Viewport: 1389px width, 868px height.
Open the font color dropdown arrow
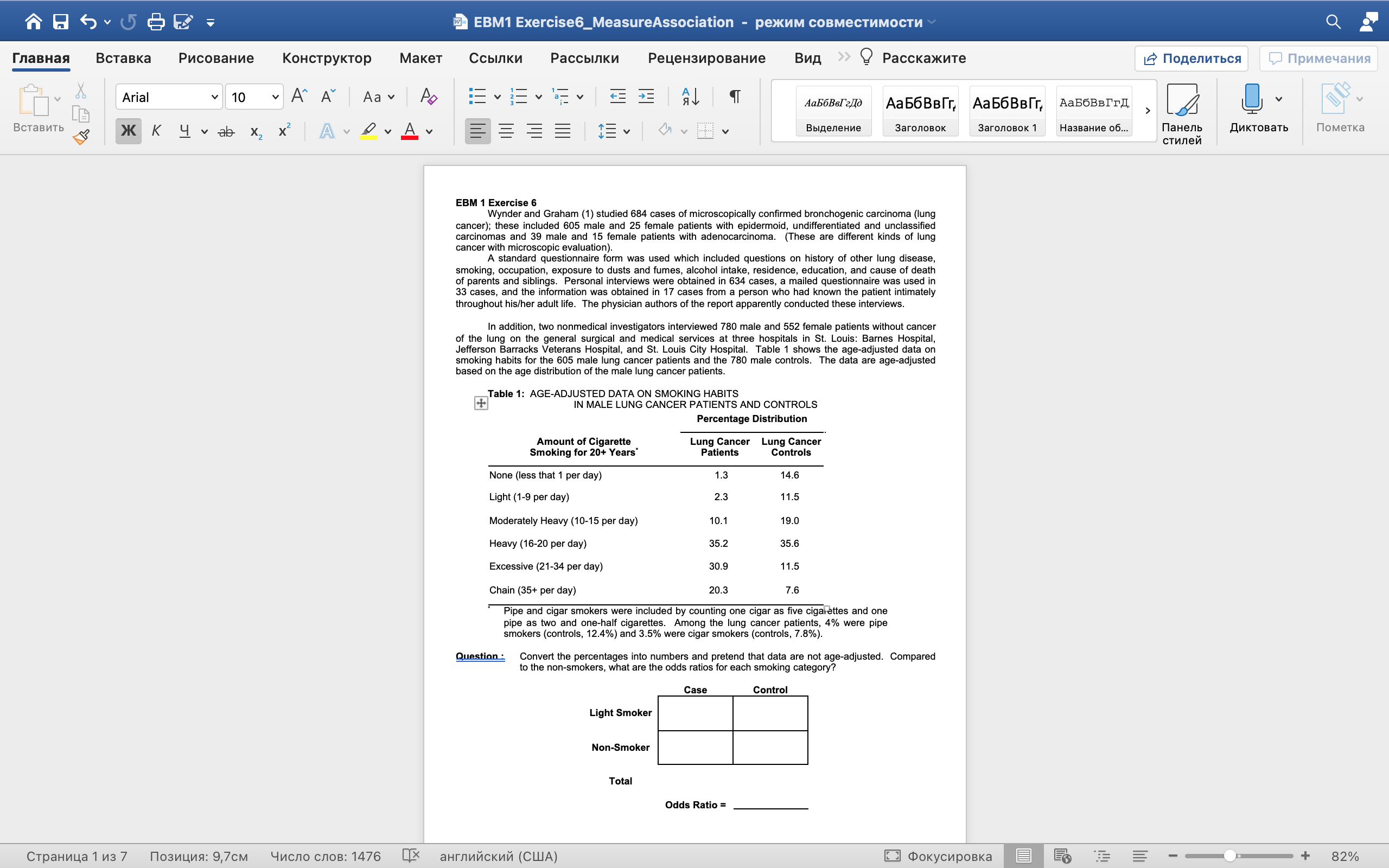click(429, 131)
